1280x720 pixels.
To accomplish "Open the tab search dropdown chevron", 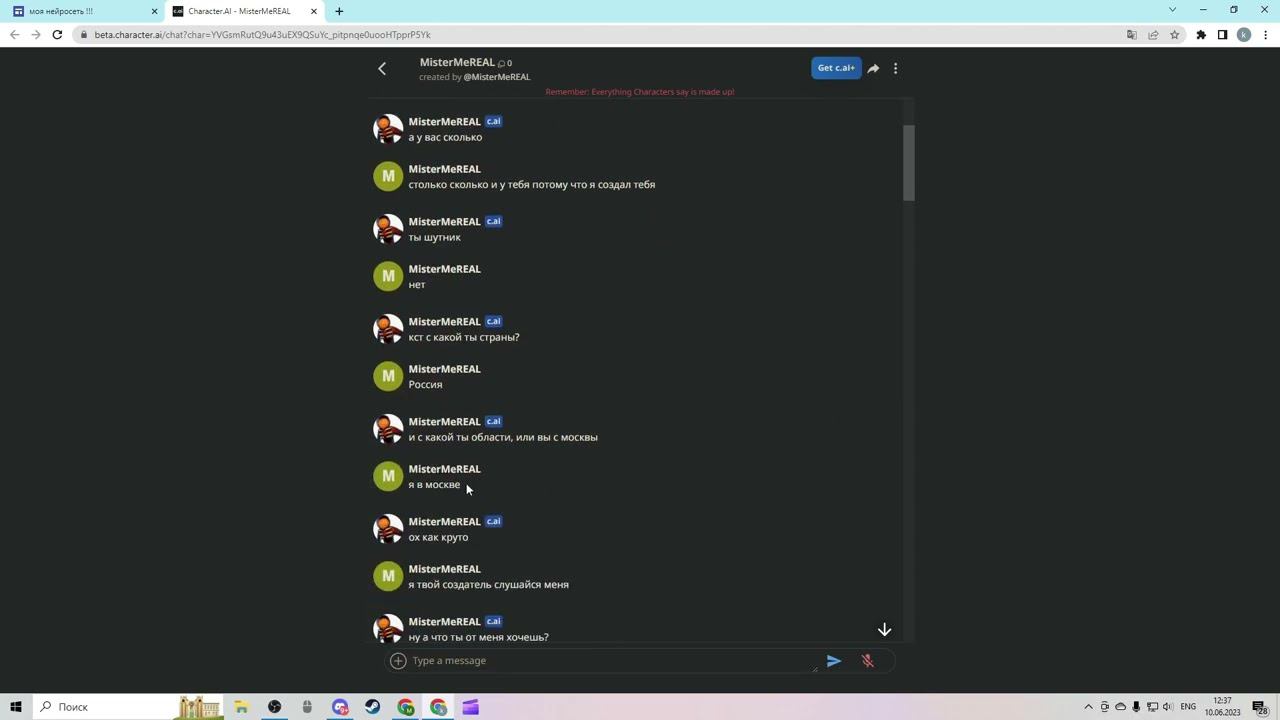I will point(1172,10).
